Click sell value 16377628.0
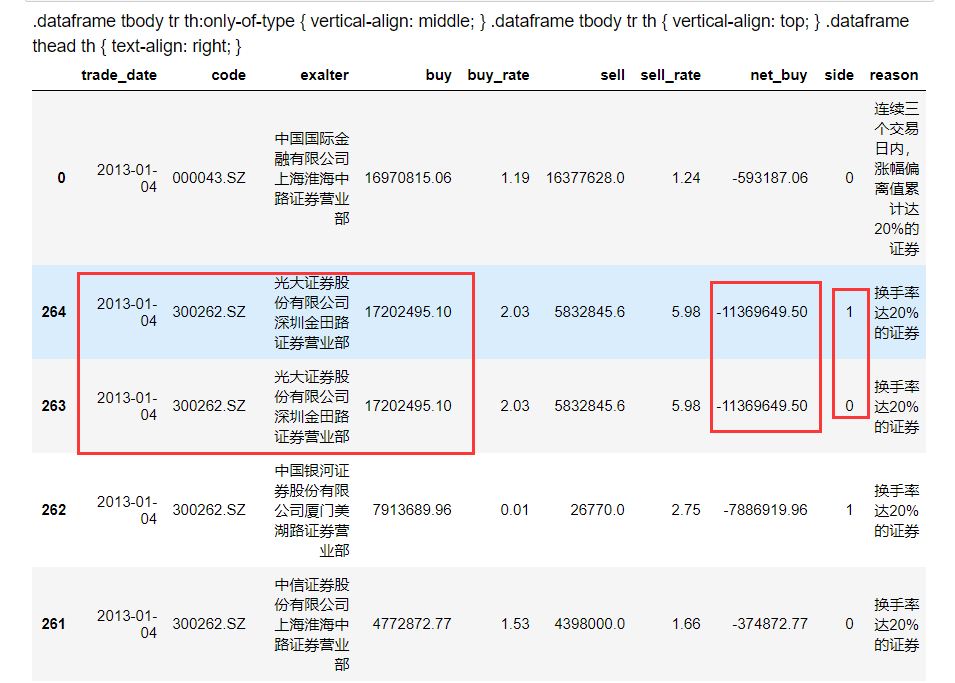This screenshot has height=683, width=955. tap(585, 178)
